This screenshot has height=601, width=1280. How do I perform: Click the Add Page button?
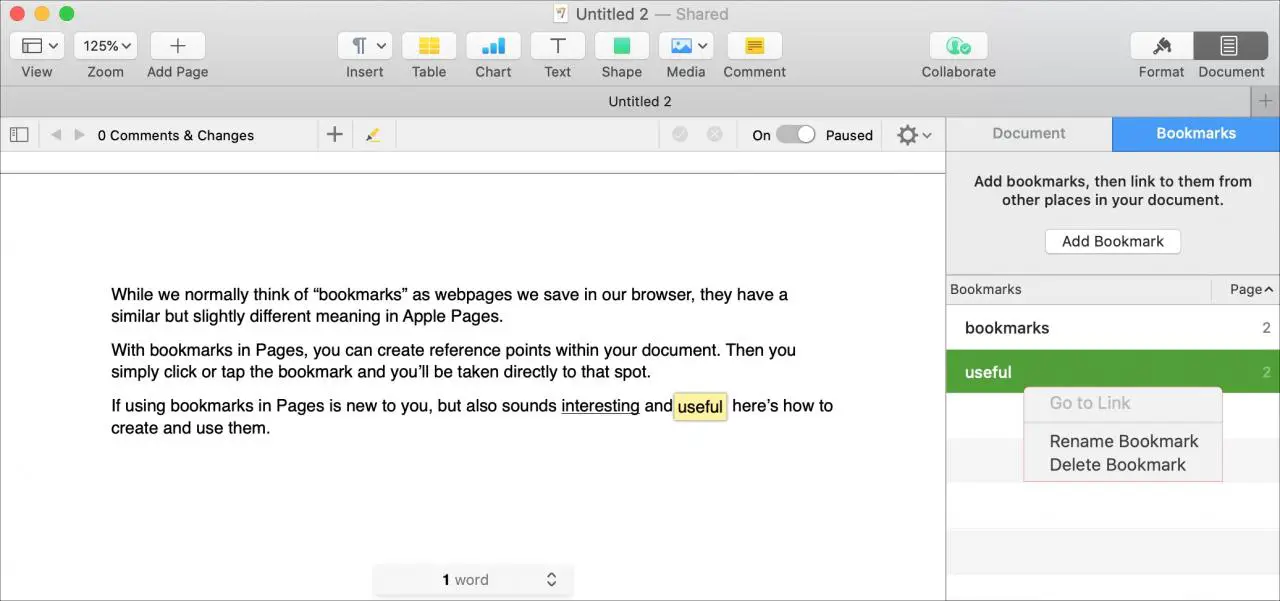[x=177, y=46]
